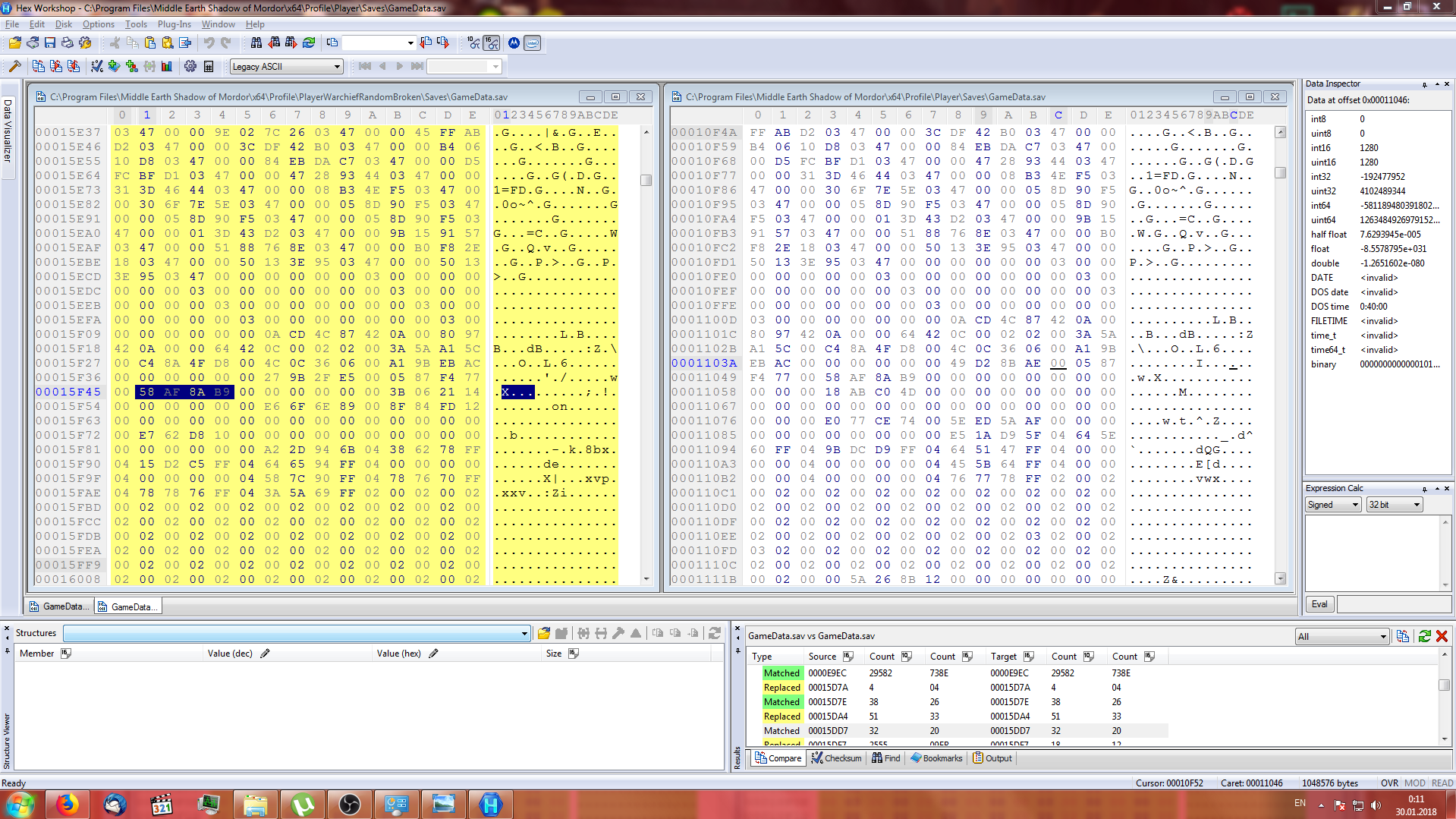Open the disabled navigation combo box
Screen dimensions: 1456x819
[464, 67]
